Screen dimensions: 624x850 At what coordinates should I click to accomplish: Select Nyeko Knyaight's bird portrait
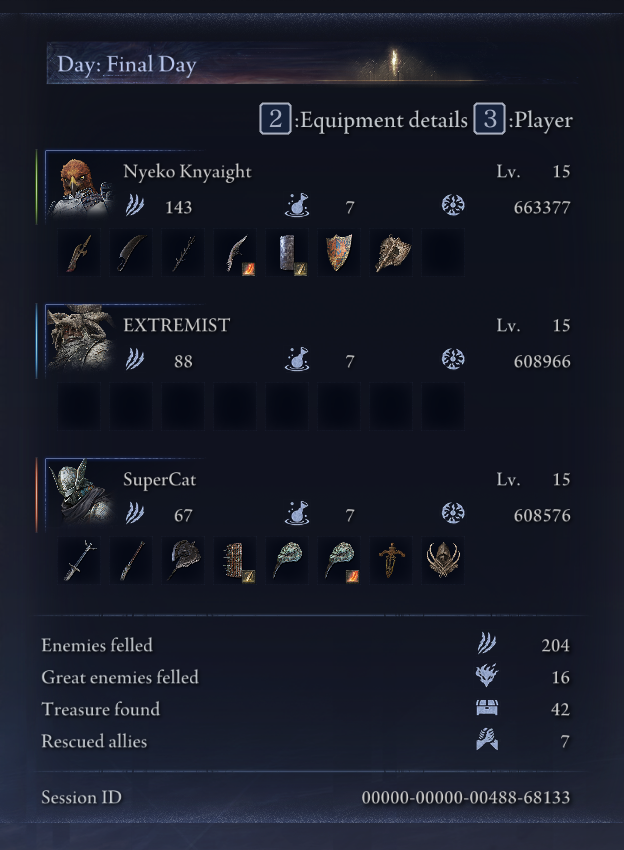(x=81, y=186)
